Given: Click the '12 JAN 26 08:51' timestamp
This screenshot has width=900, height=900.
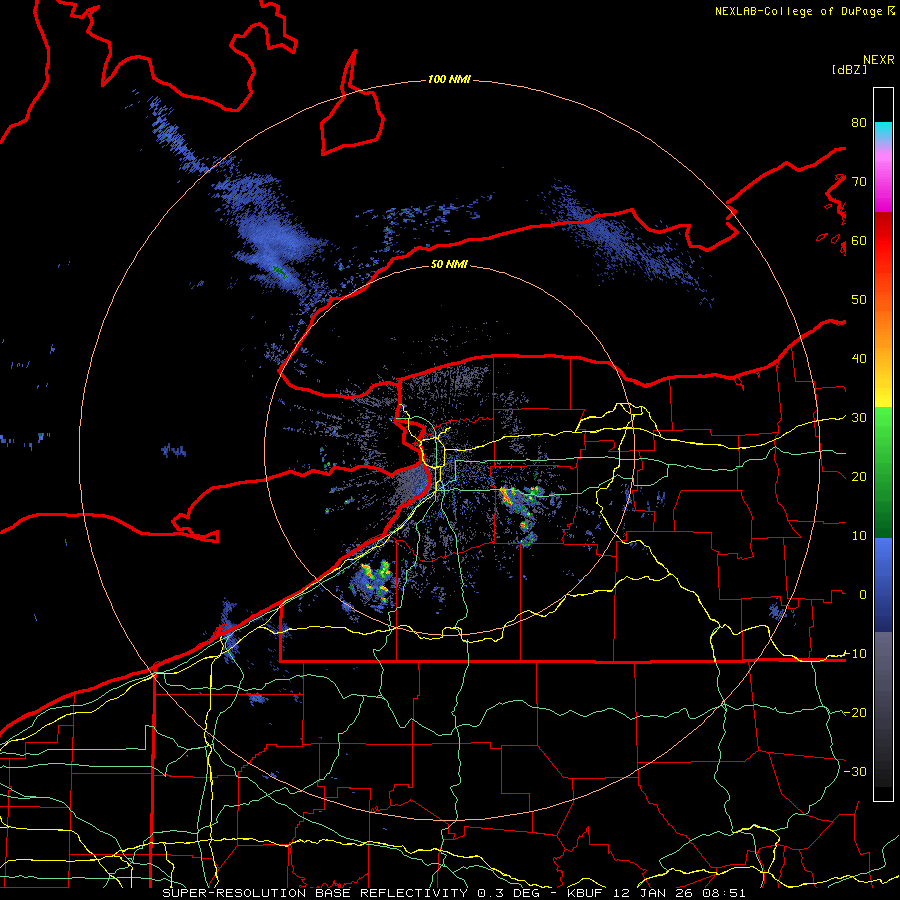Looking at the screenshot, I should tap(678, 893).
